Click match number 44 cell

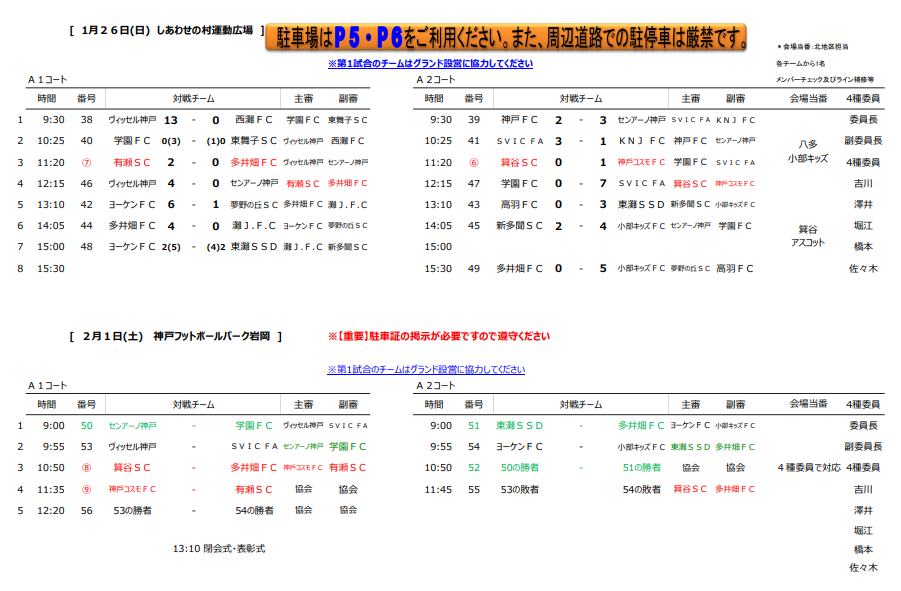point(86,226)
